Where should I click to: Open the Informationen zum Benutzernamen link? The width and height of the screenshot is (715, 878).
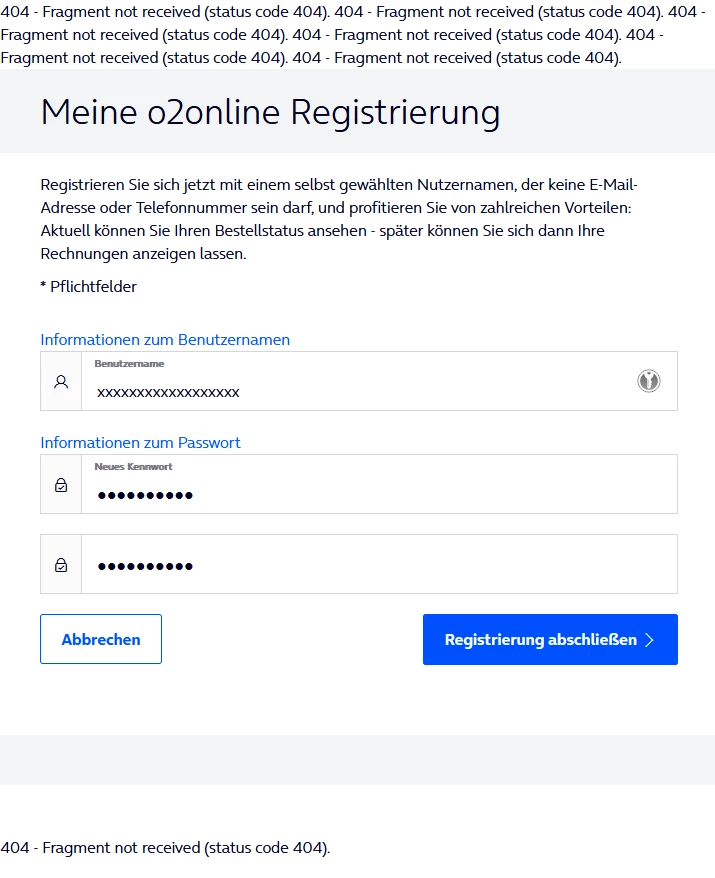(165, 340)
